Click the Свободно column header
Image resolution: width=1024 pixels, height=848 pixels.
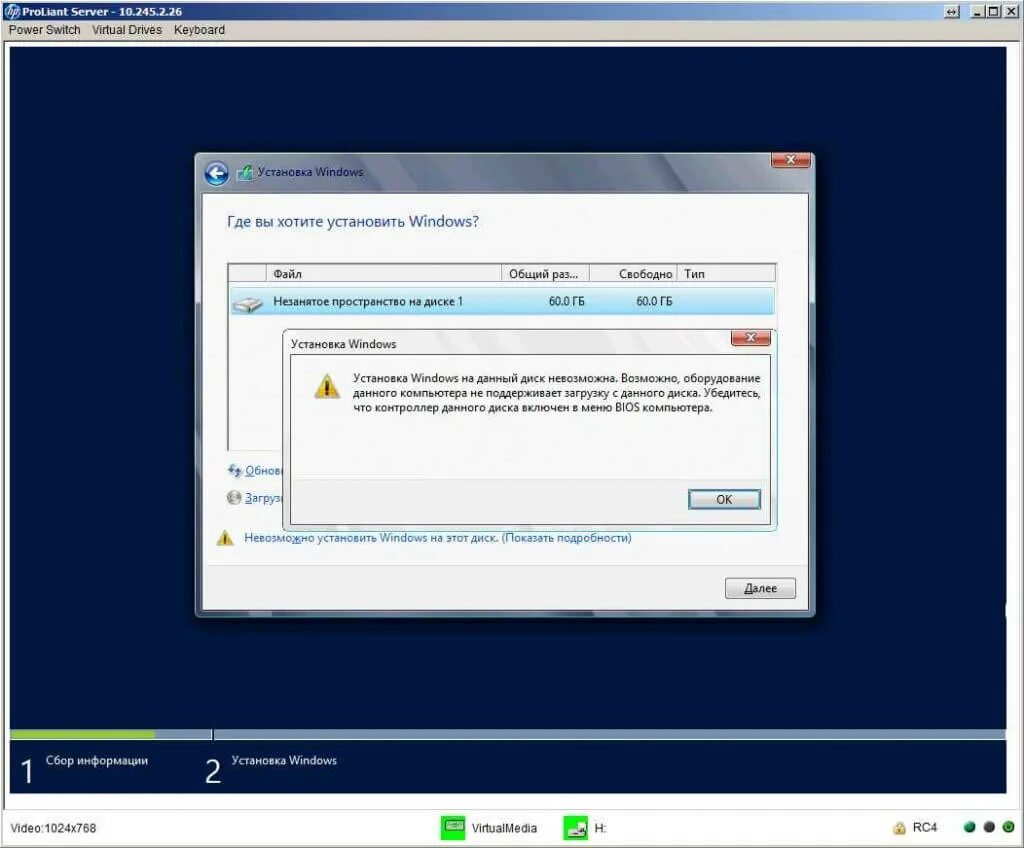(x=633, y=274)
